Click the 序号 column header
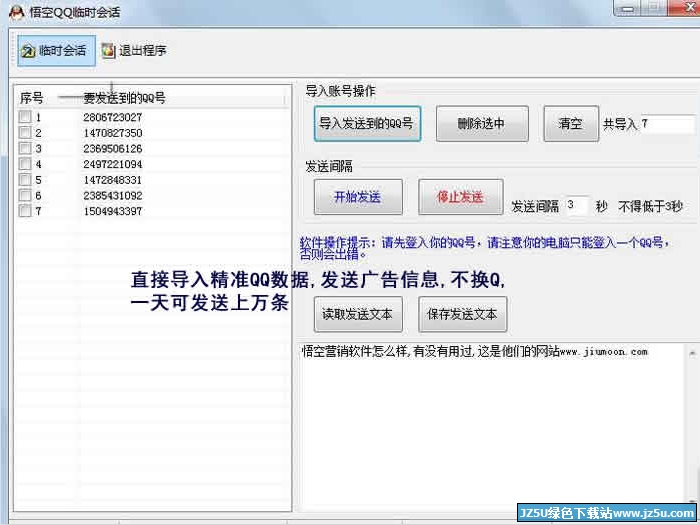Viewport: 700px width, 525px height. tap(31, 98)
